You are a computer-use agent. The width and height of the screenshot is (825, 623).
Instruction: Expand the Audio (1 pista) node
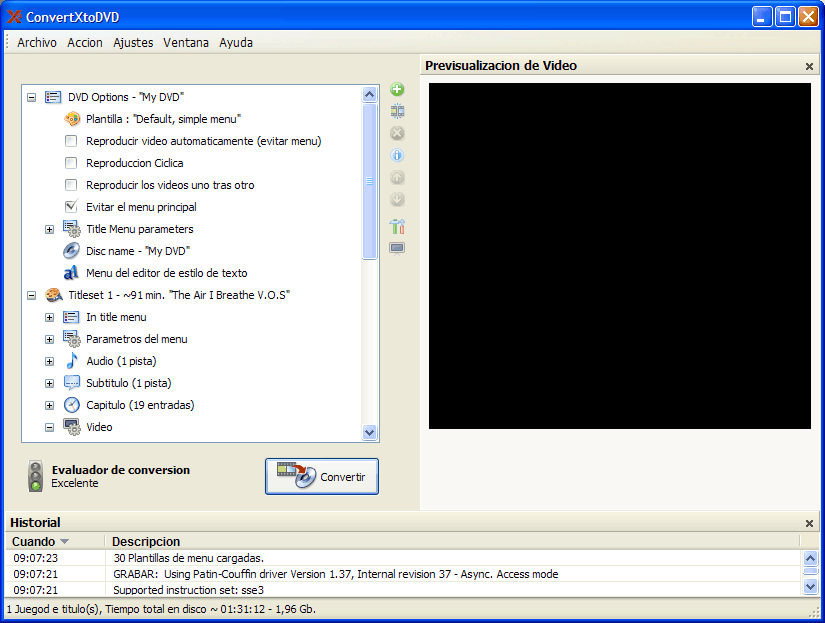tap(49, 361)
